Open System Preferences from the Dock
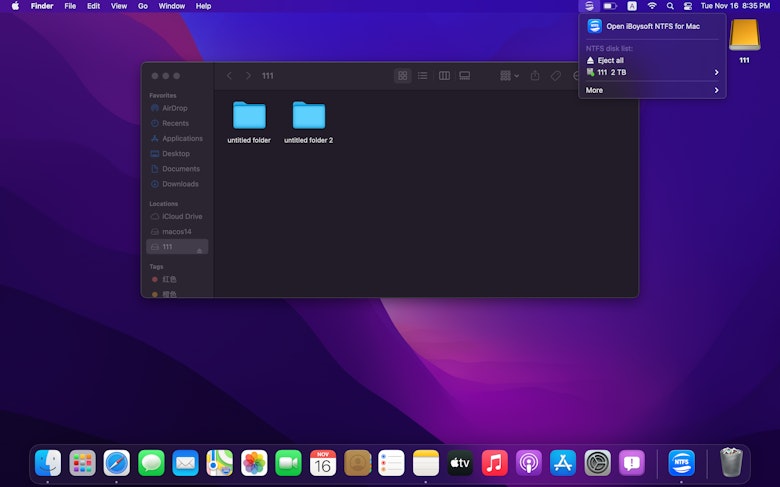This screenshot has height=487, width=780. pyautogui.click(x=597, y=463)
